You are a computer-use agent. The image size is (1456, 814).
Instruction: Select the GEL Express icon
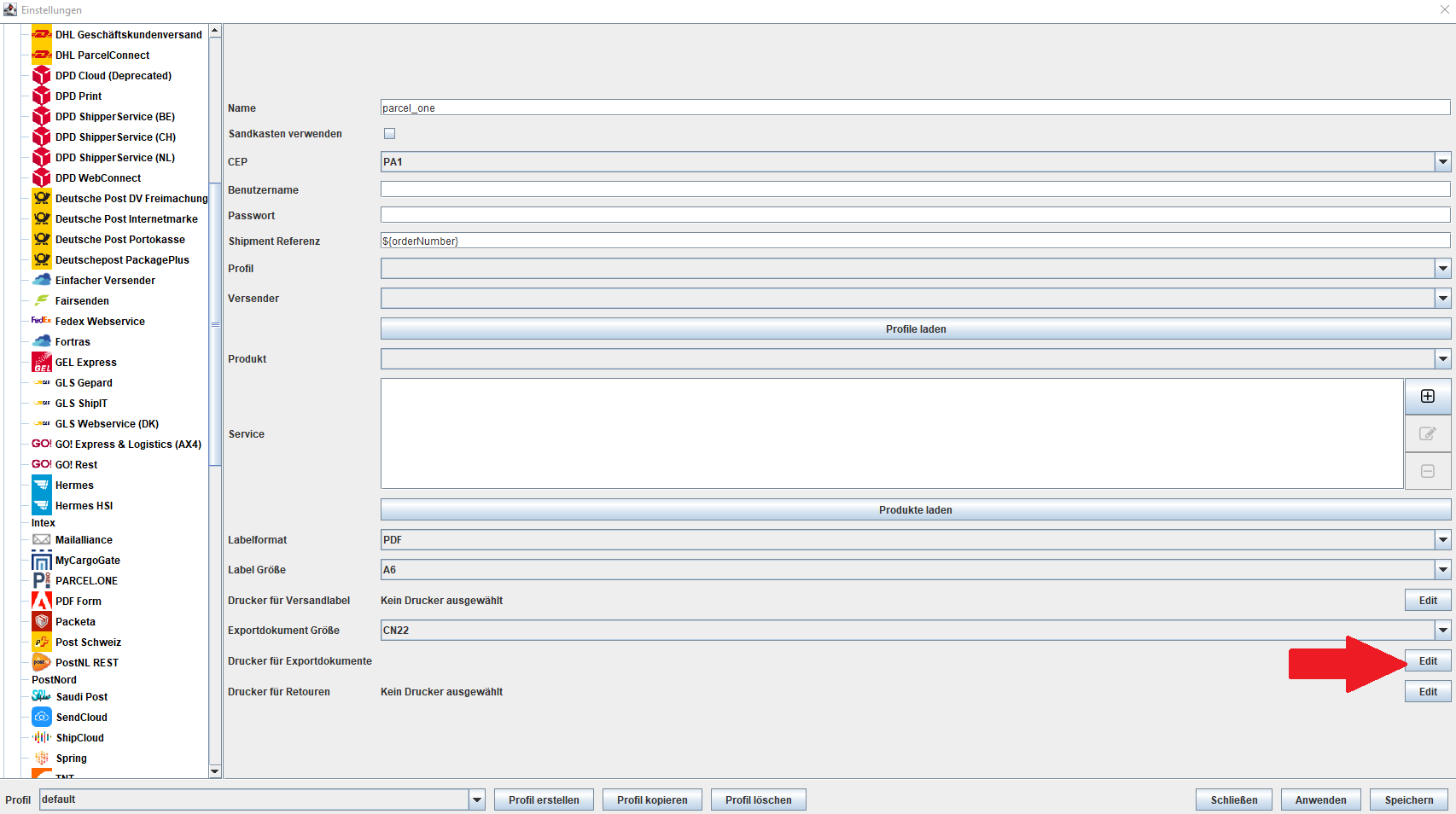42,363
